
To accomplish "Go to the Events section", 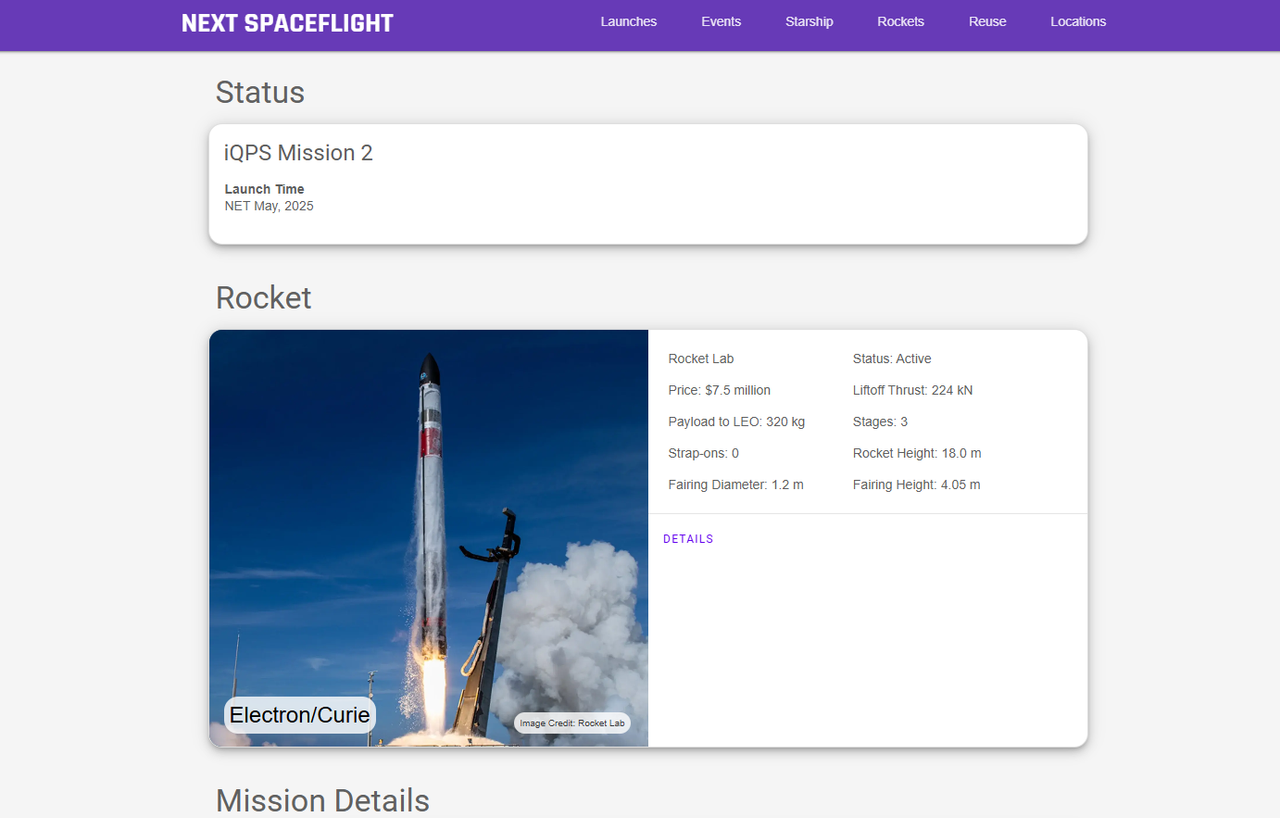I will pyautogui.click(x=720, y=22).
